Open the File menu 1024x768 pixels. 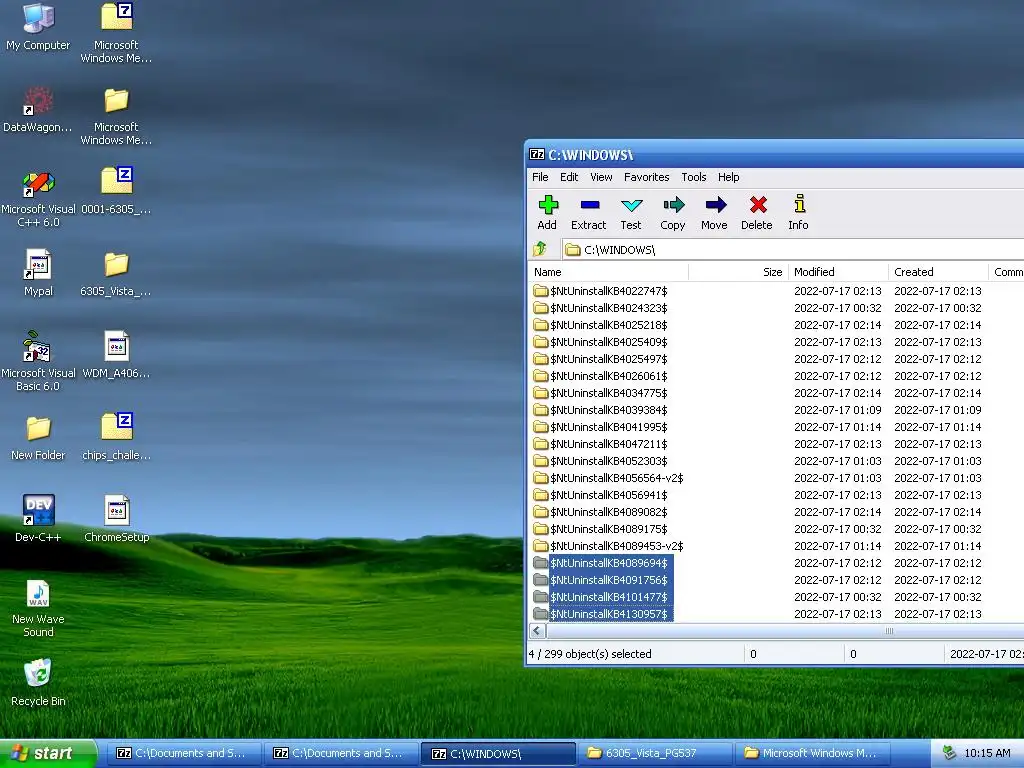[540, 177]
